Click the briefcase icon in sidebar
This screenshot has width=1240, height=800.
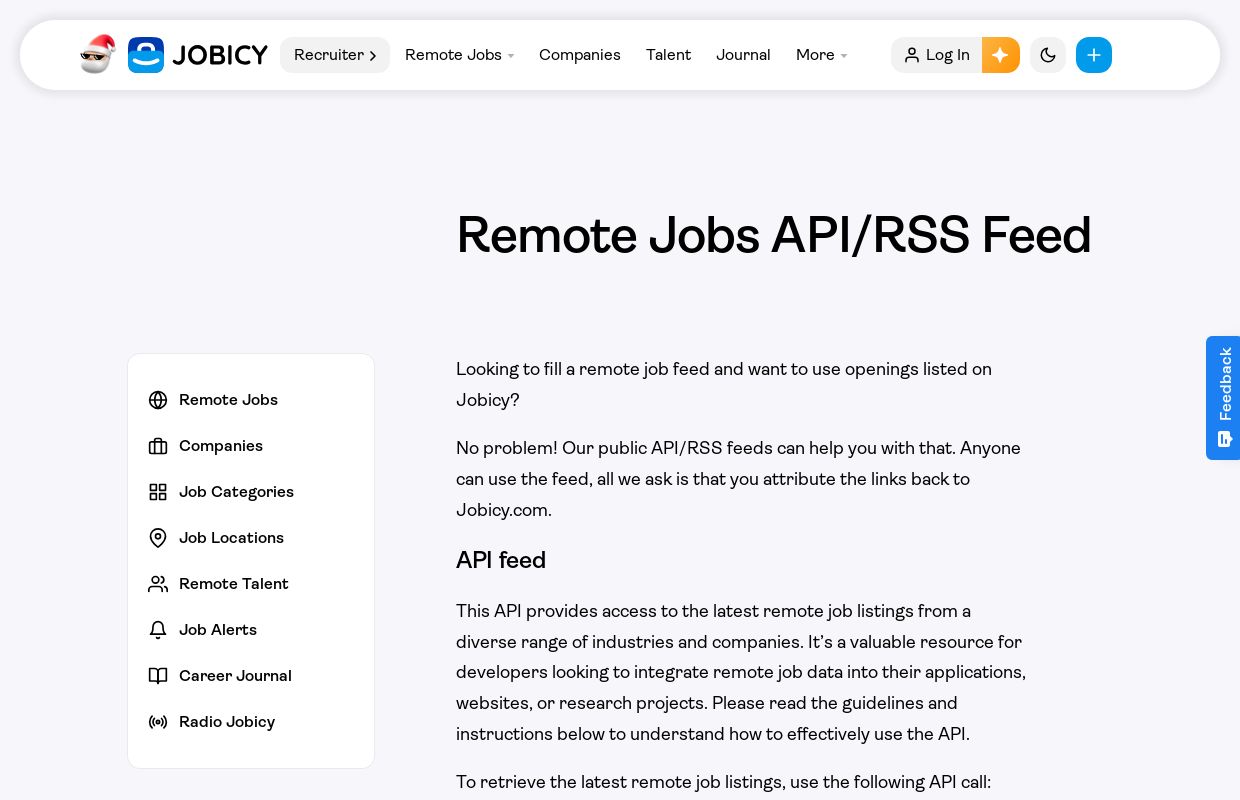click(158, 446)
